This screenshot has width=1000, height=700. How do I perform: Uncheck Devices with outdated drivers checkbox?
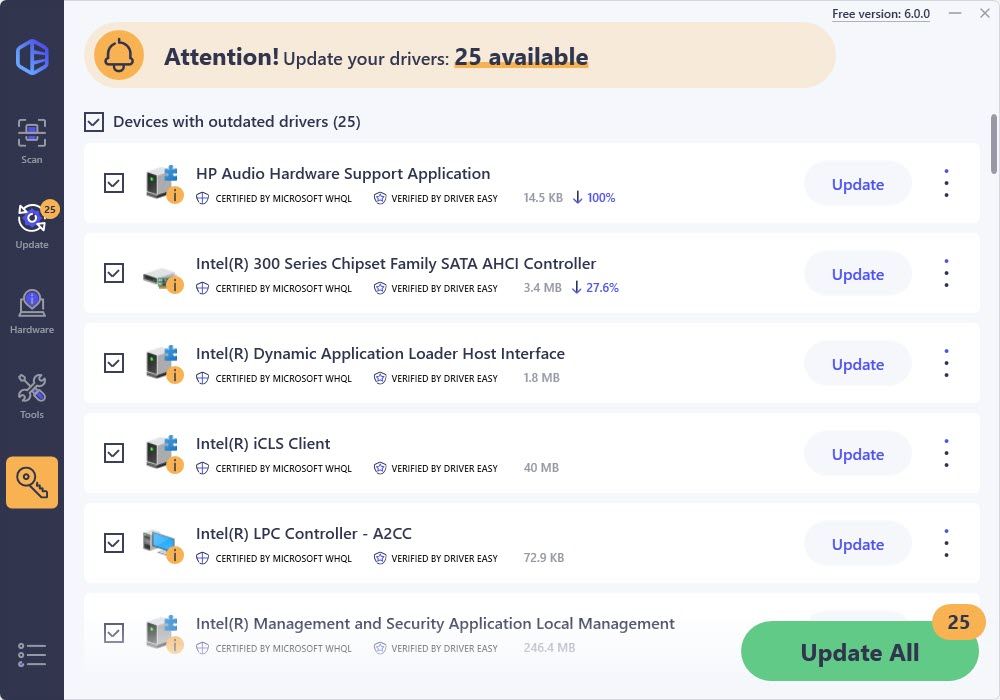[94, 122]
